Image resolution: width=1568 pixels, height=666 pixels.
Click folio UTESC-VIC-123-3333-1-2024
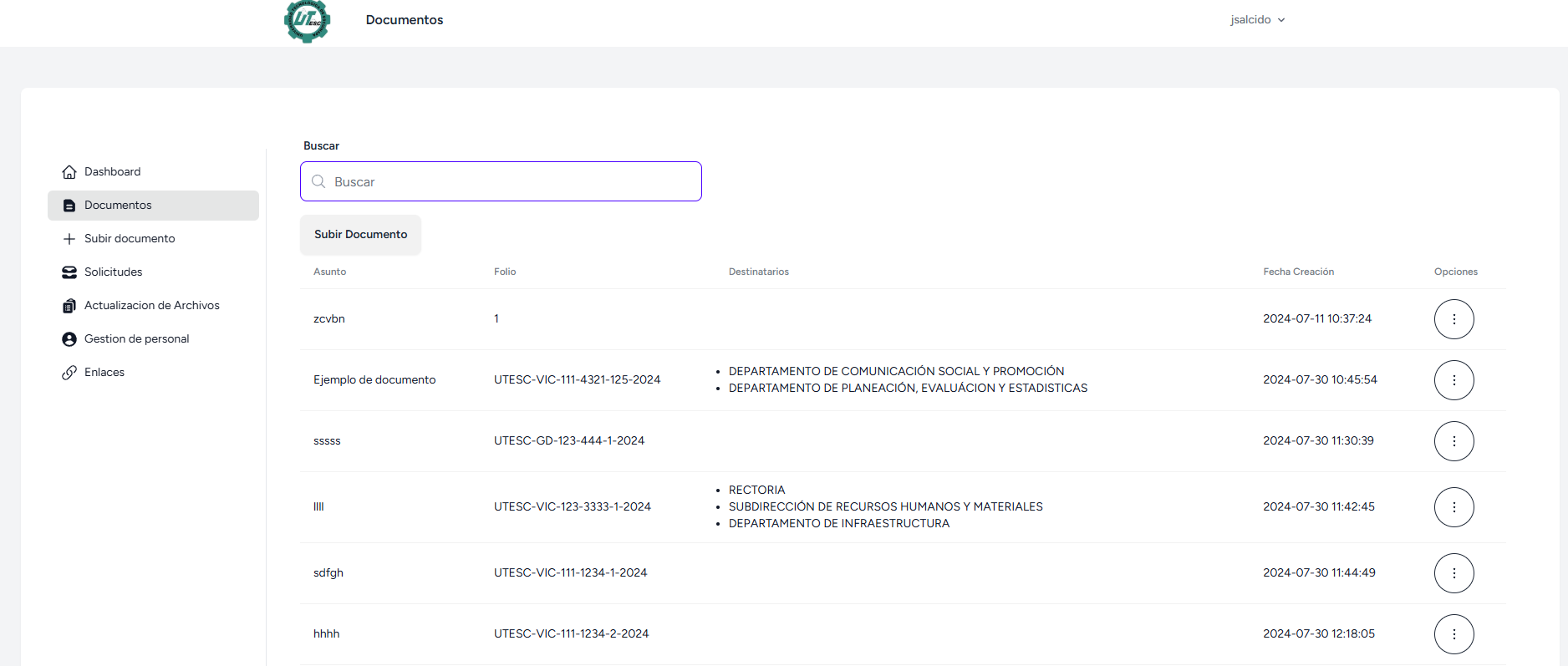click(573, 507)
